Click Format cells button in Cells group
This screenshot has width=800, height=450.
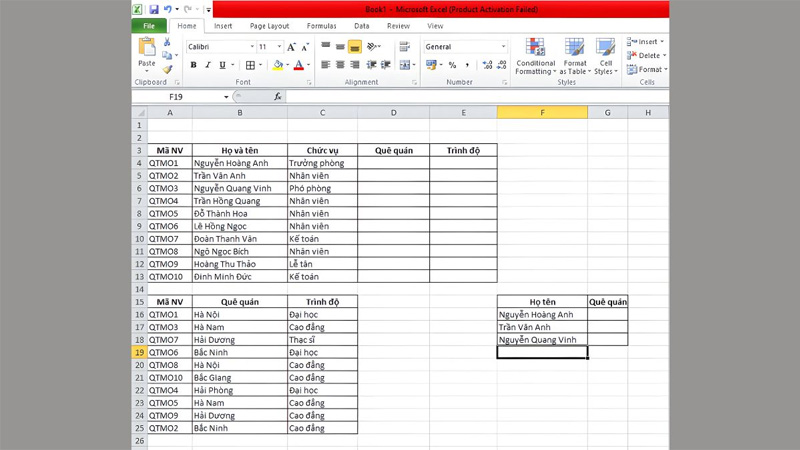pyautogui.click(x=647, y=69)
